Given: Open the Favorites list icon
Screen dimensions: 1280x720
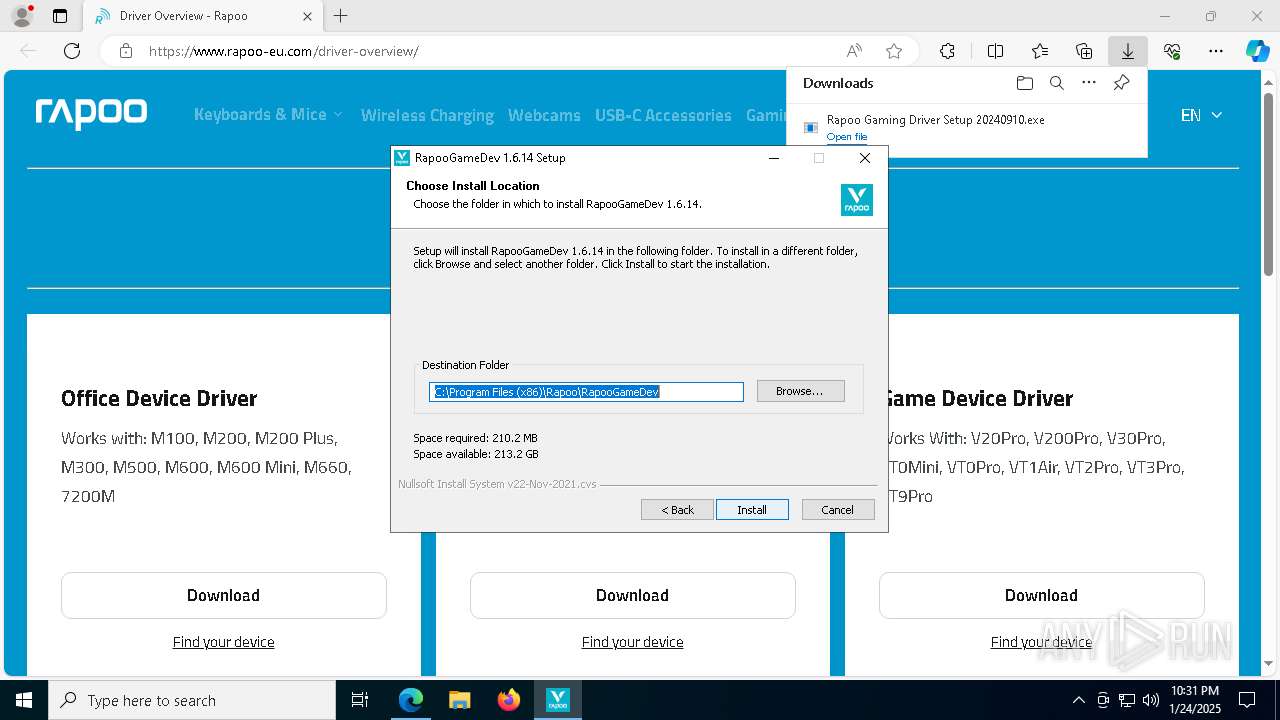Looking at the screenshot, I should pos(1040,51).
